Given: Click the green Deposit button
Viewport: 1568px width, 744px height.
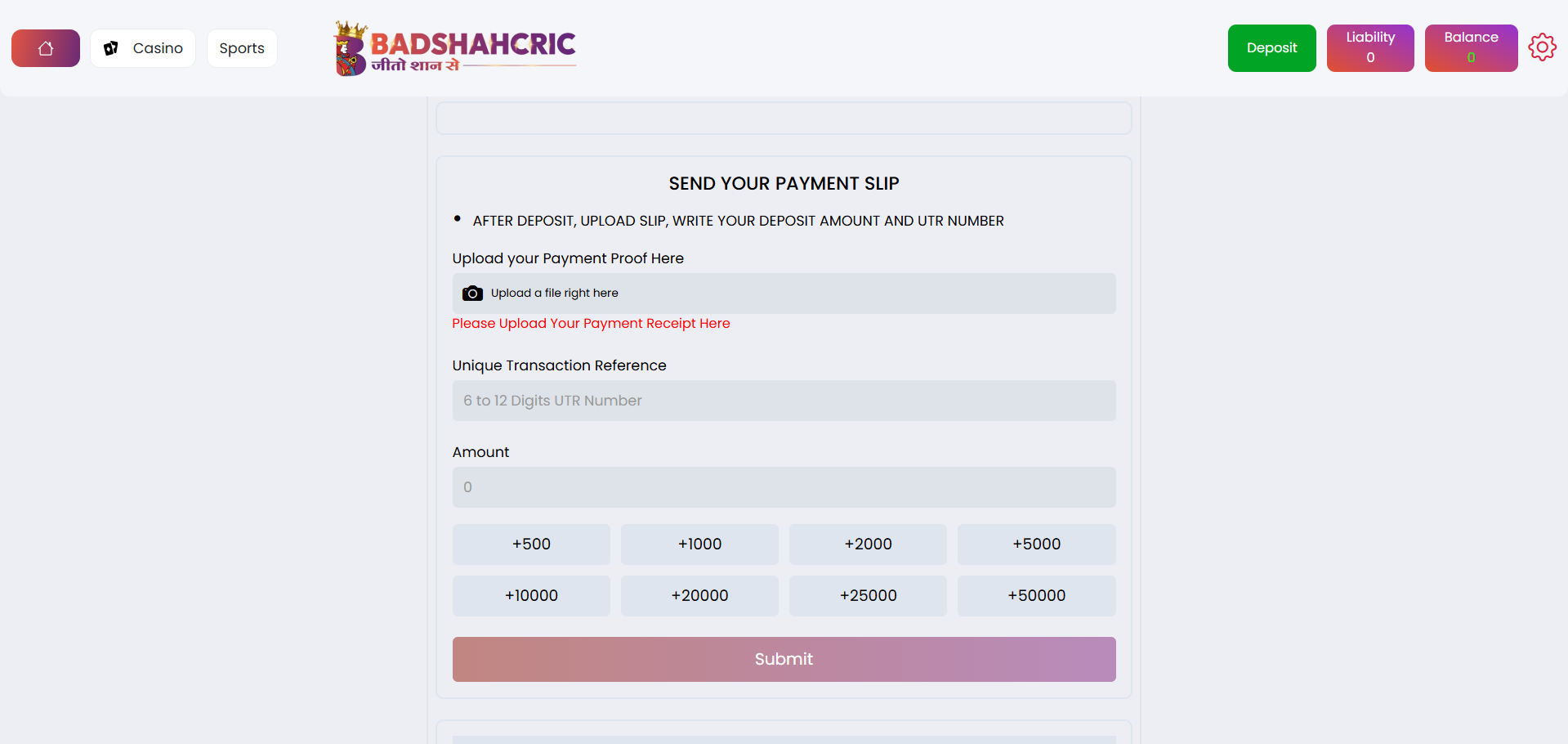Looking at the screenshot, I should [1271, 47].
